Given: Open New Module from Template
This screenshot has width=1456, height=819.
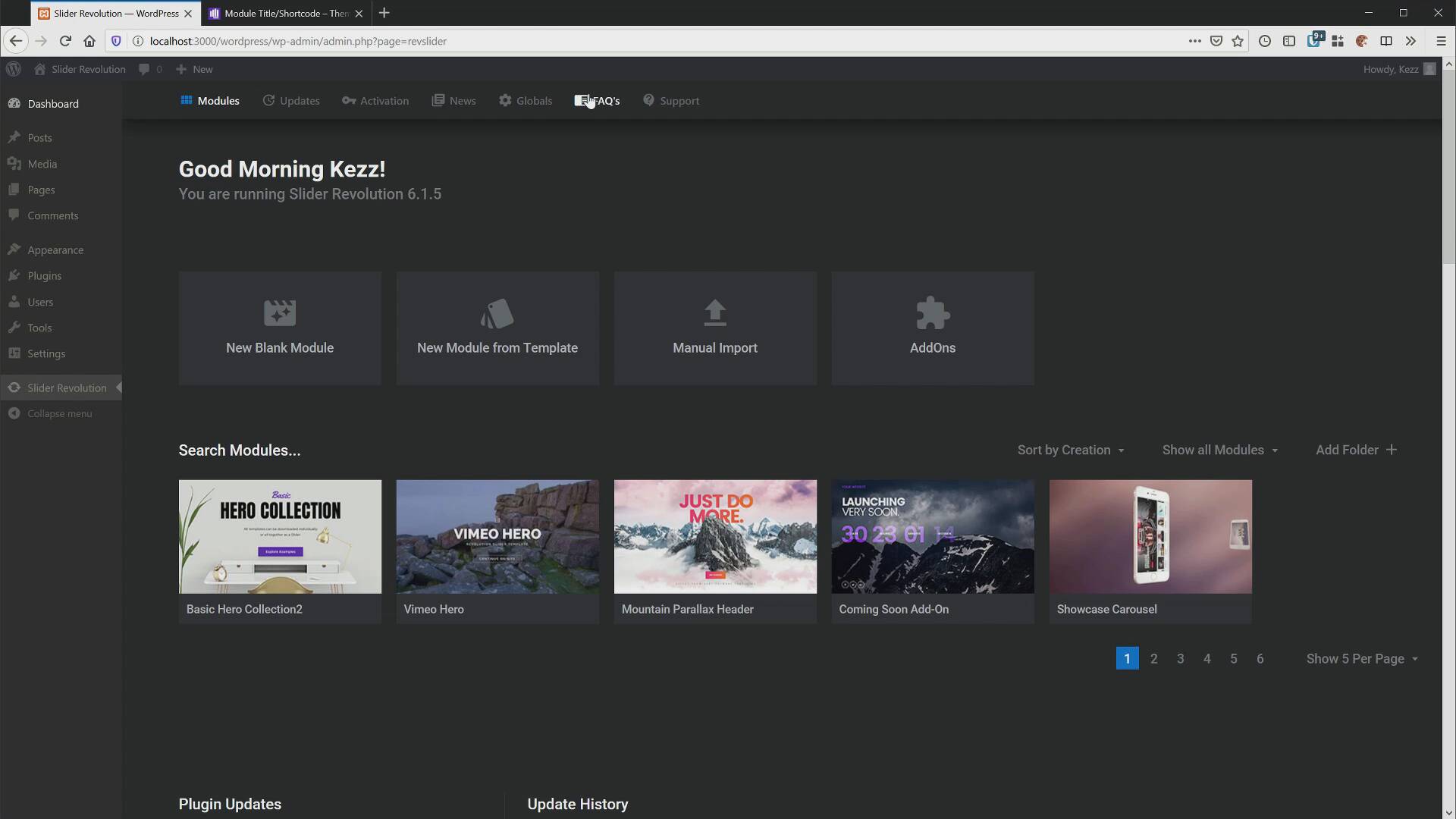Looking at the screenshot, I should 497,328.
